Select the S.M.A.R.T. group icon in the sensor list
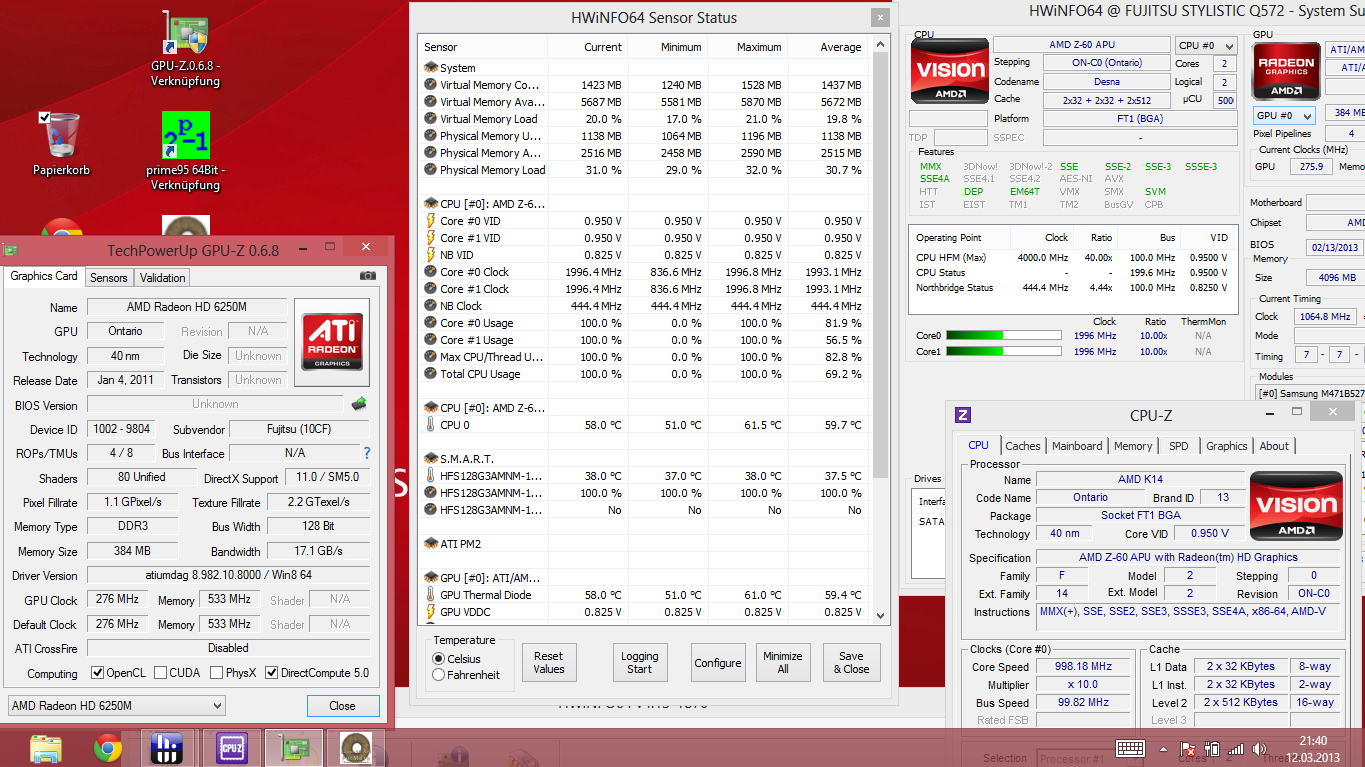 click(430, 459)
